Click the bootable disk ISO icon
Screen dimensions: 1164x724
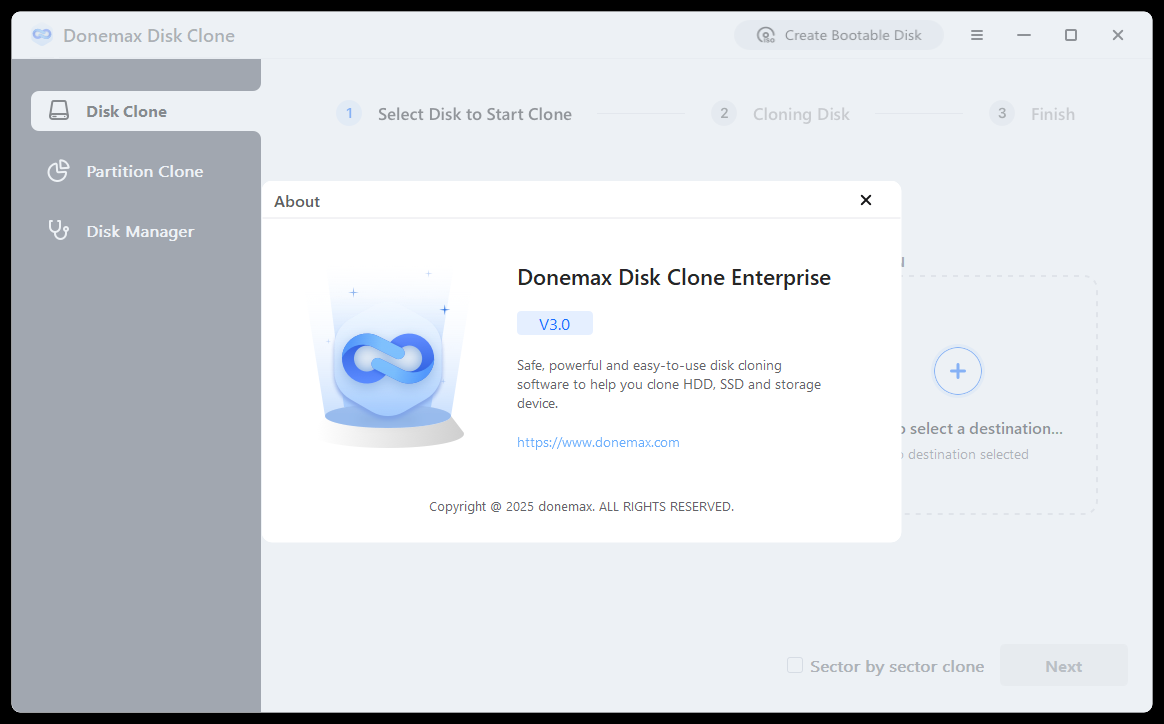point(765,35)
